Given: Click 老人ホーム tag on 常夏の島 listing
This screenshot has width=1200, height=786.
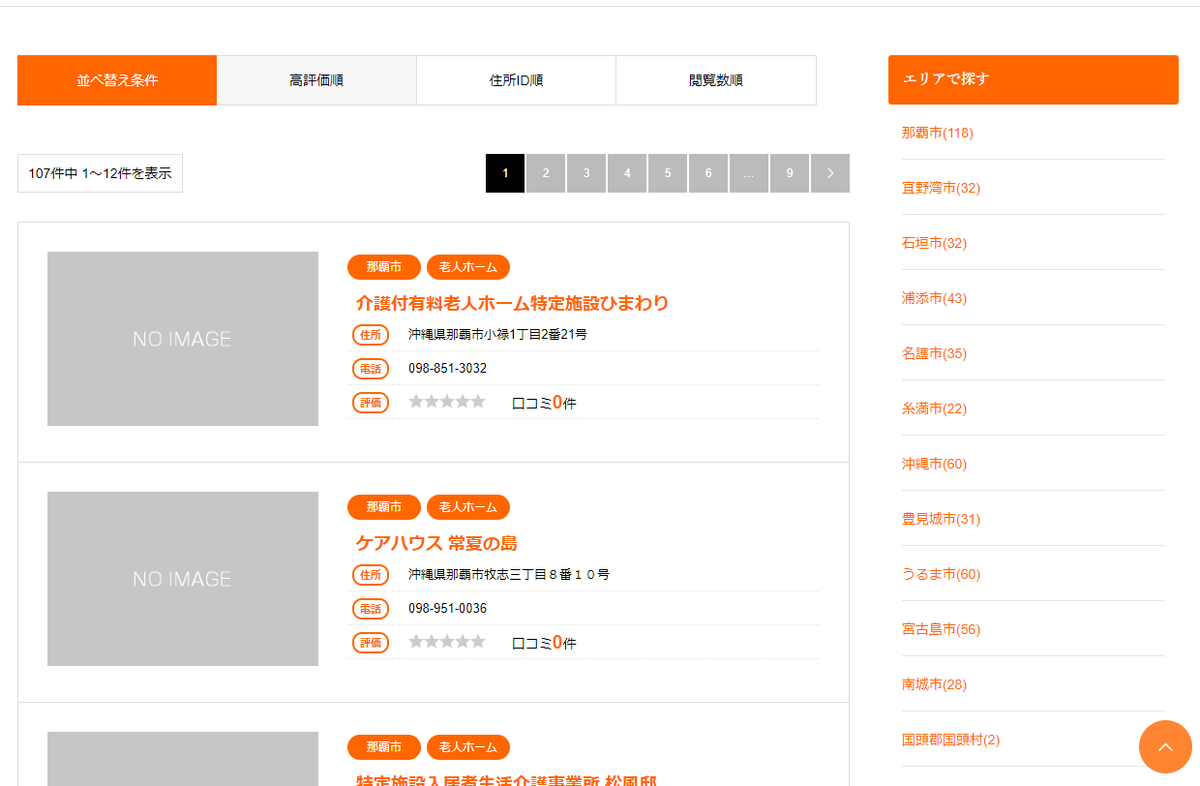Looking at the screenshot, I should (x=468, y=507).
